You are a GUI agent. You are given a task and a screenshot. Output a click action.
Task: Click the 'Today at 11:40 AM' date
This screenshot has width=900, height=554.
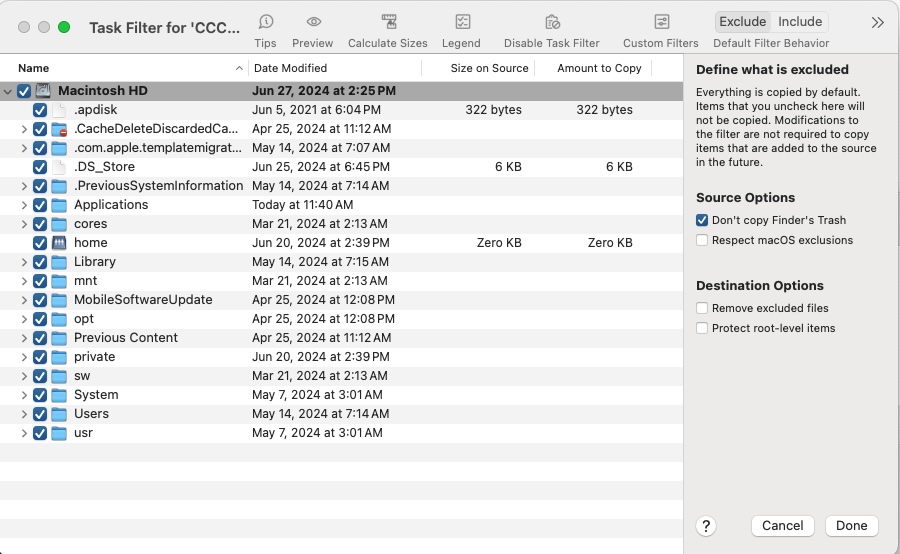pyautogui.click(x=302, y=205)
